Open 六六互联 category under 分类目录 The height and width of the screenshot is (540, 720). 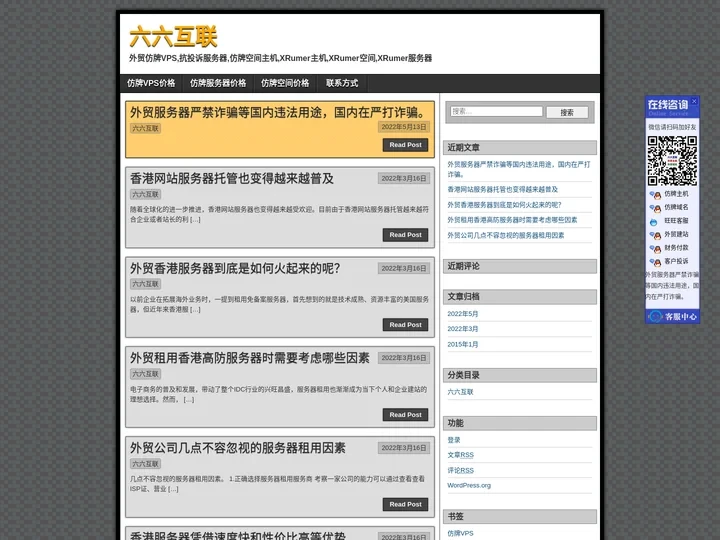pyautogui.click(x=460, y=392)
